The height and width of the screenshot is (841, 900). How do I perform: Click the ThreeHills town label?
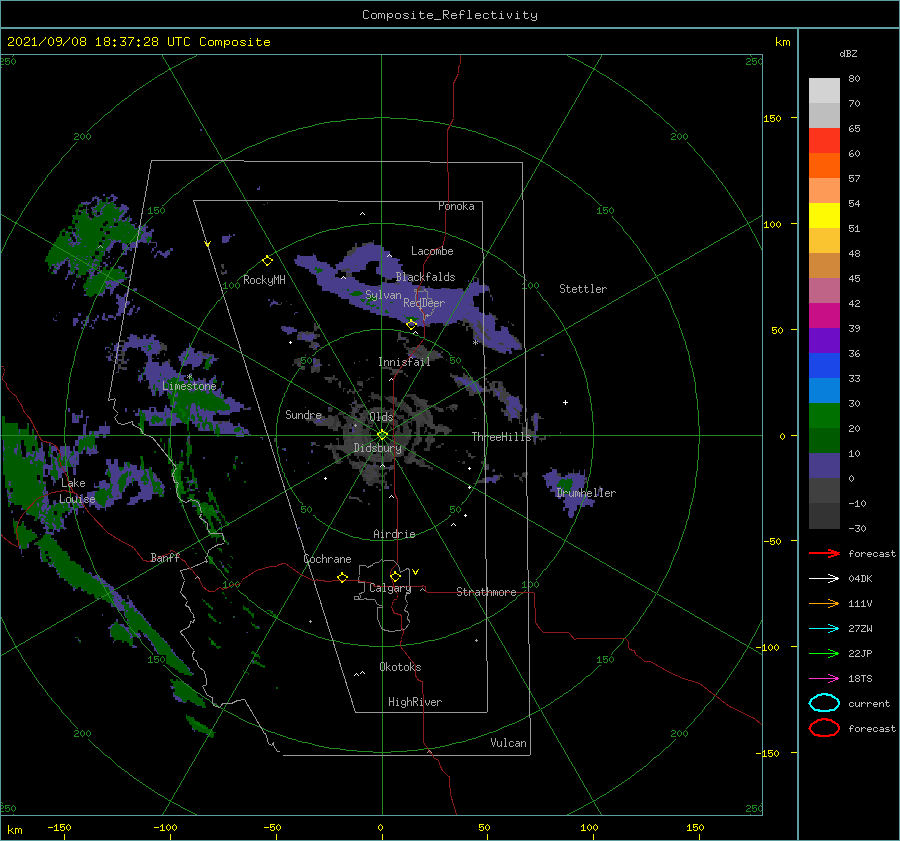502,437
